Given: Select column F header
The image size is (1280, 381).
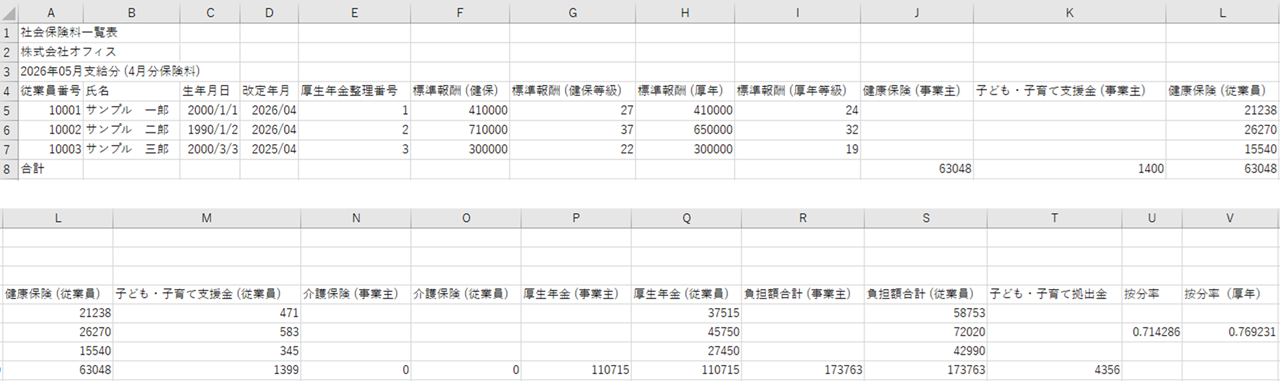Looking at the screenshot, I should [459, 12].
